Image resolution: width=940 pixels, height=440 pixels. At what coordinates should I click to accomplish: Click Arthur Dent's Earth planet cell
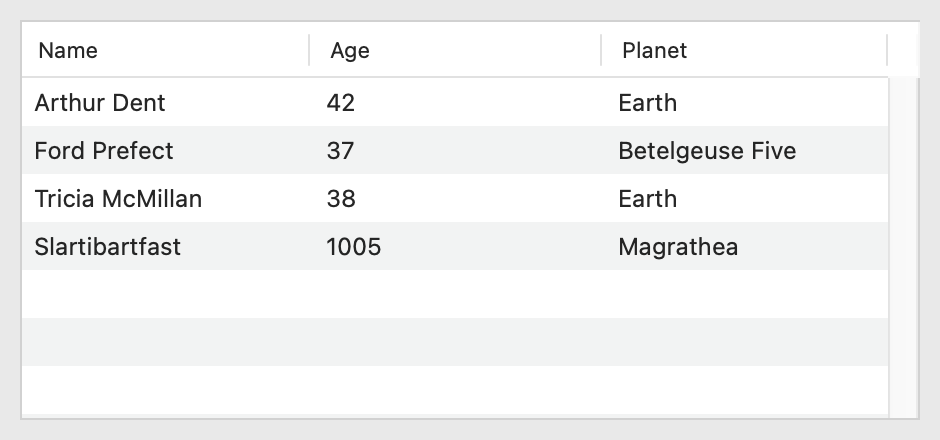(648, 103)
